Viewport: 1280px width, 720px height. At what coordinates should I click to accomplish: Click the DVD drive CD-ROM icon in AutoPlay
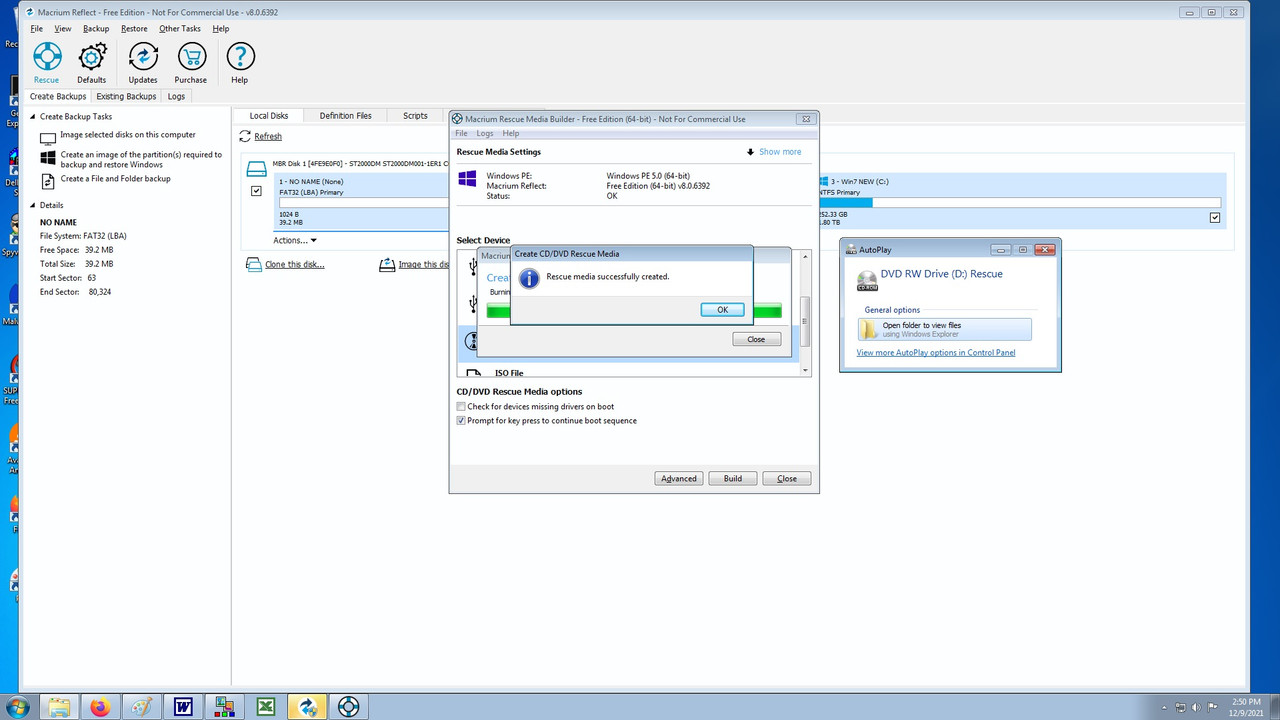point(867,280)
